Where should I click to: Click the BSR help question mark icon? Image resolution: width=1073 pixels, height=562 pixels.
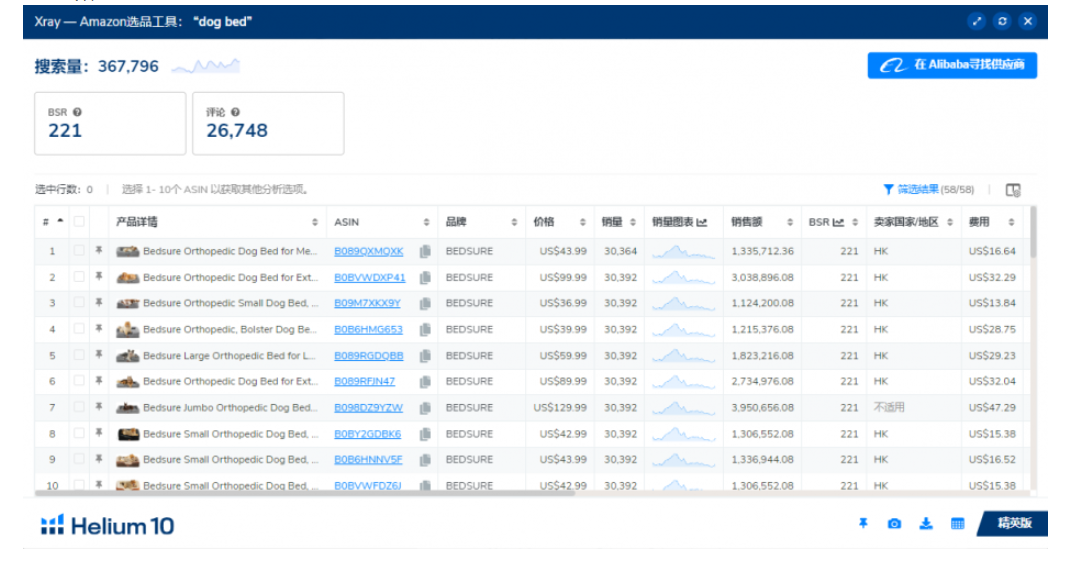77,113
